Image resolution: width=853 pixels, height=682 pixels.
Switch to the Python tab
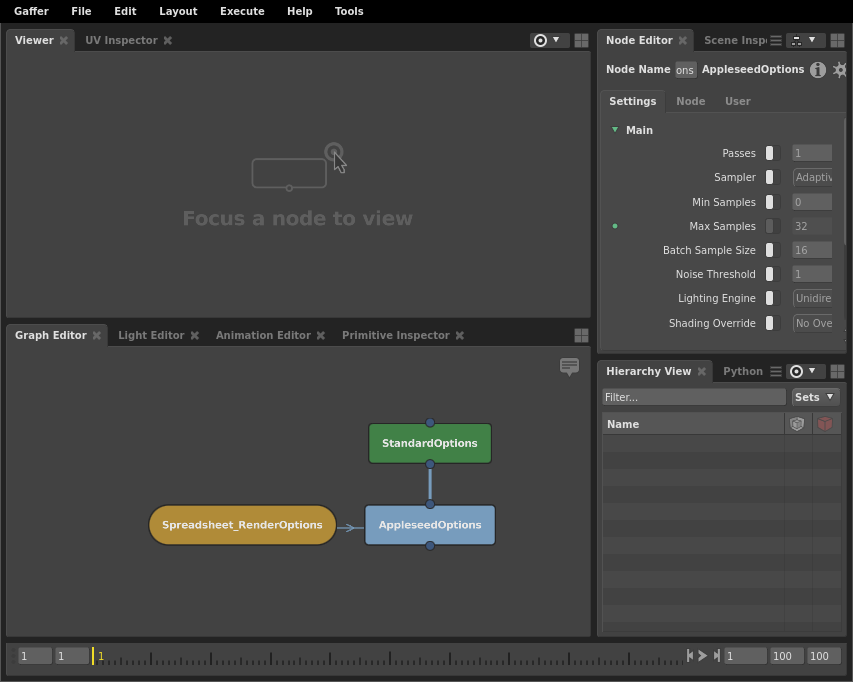(743, 371)
